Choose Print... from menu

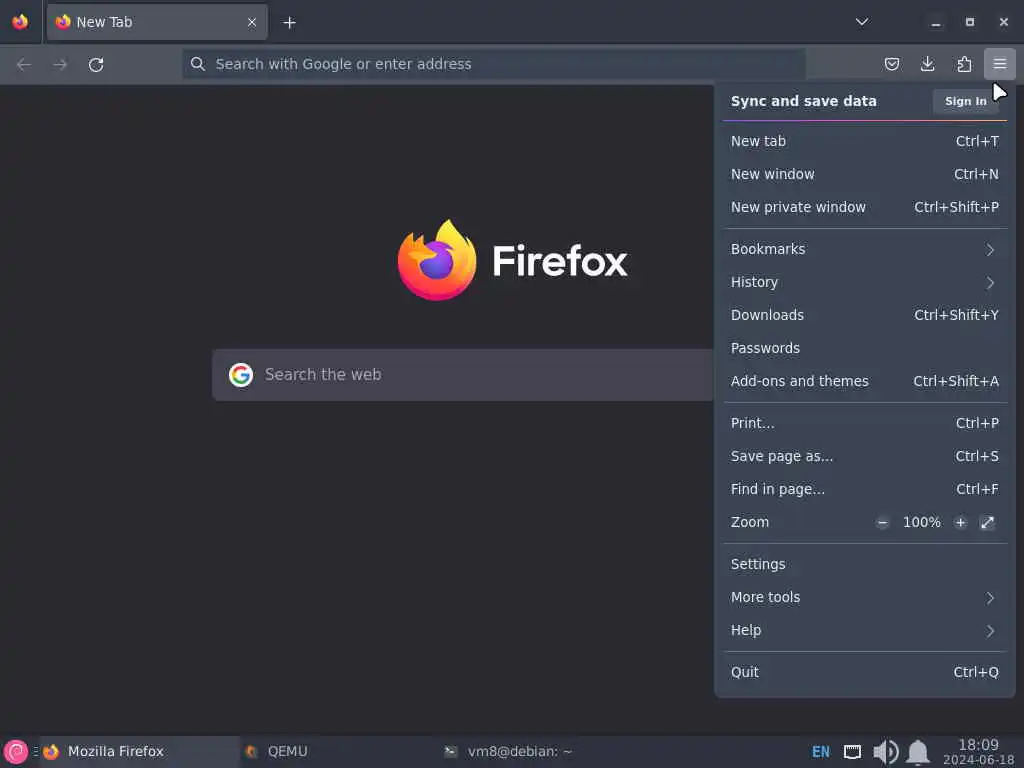pyautogui.click(x=865, y=423)
